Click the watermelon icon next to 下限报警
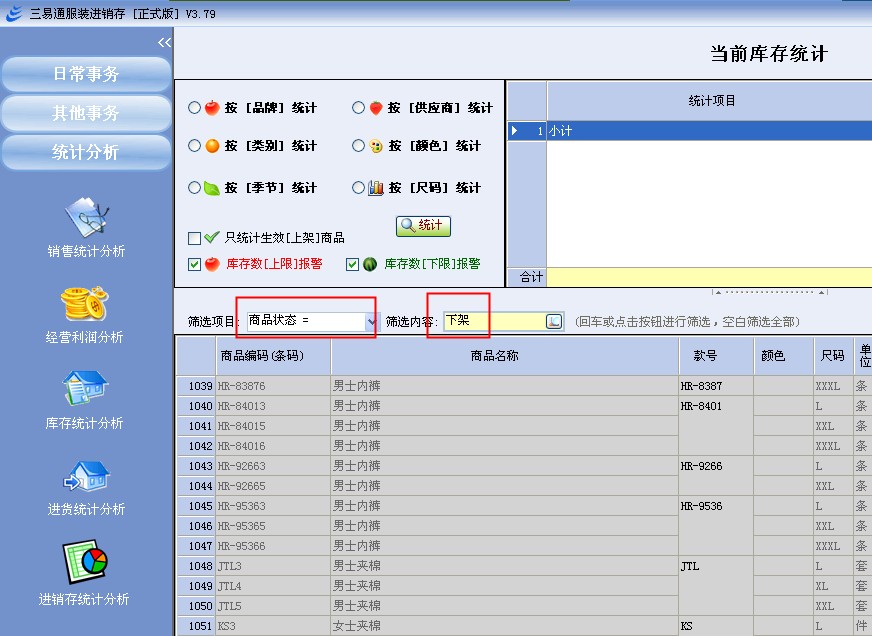This screenshot has width=872, height=636. tap(370, 264)
